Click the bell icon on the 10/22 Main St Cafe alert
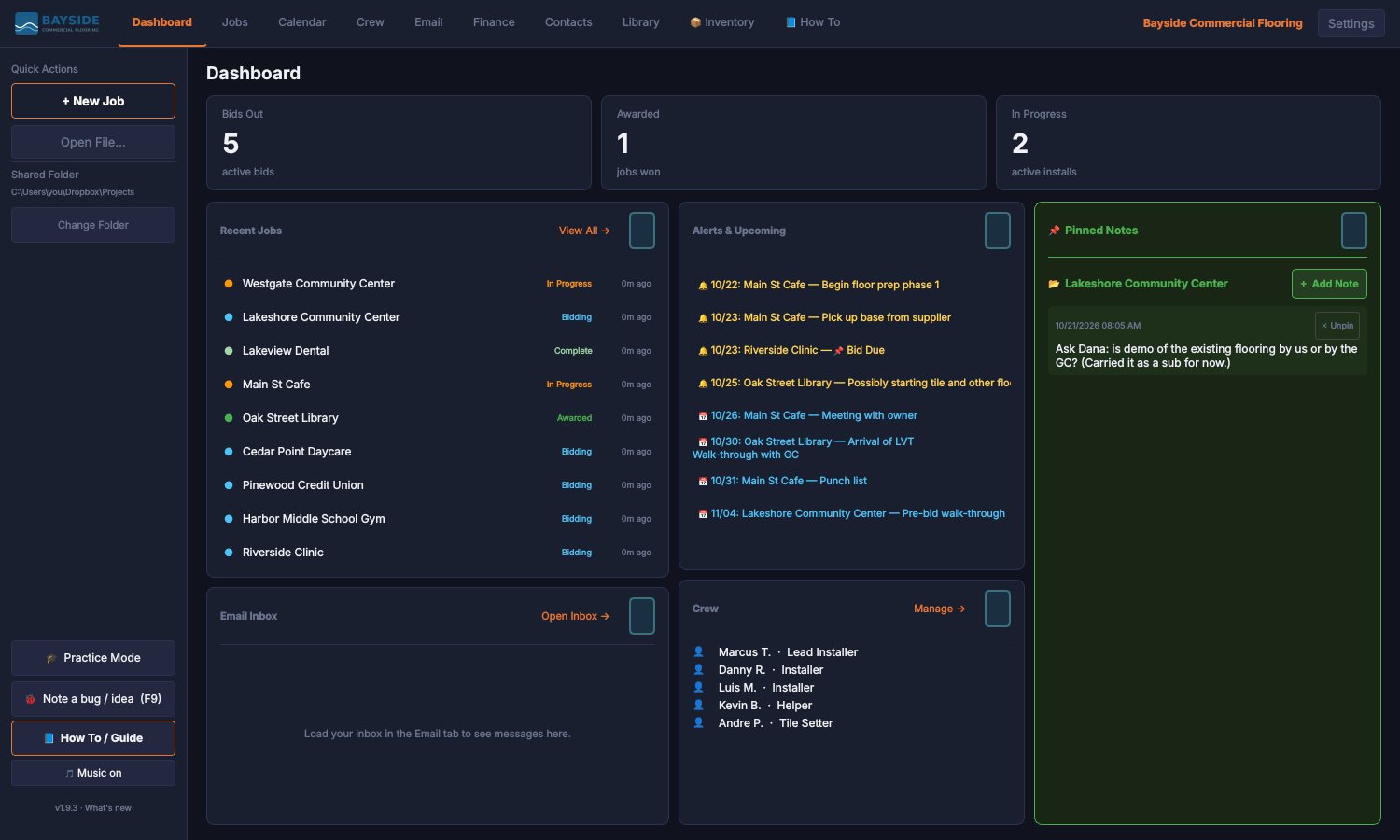Viewport: 1400px width, 840px height. [703, 286]
